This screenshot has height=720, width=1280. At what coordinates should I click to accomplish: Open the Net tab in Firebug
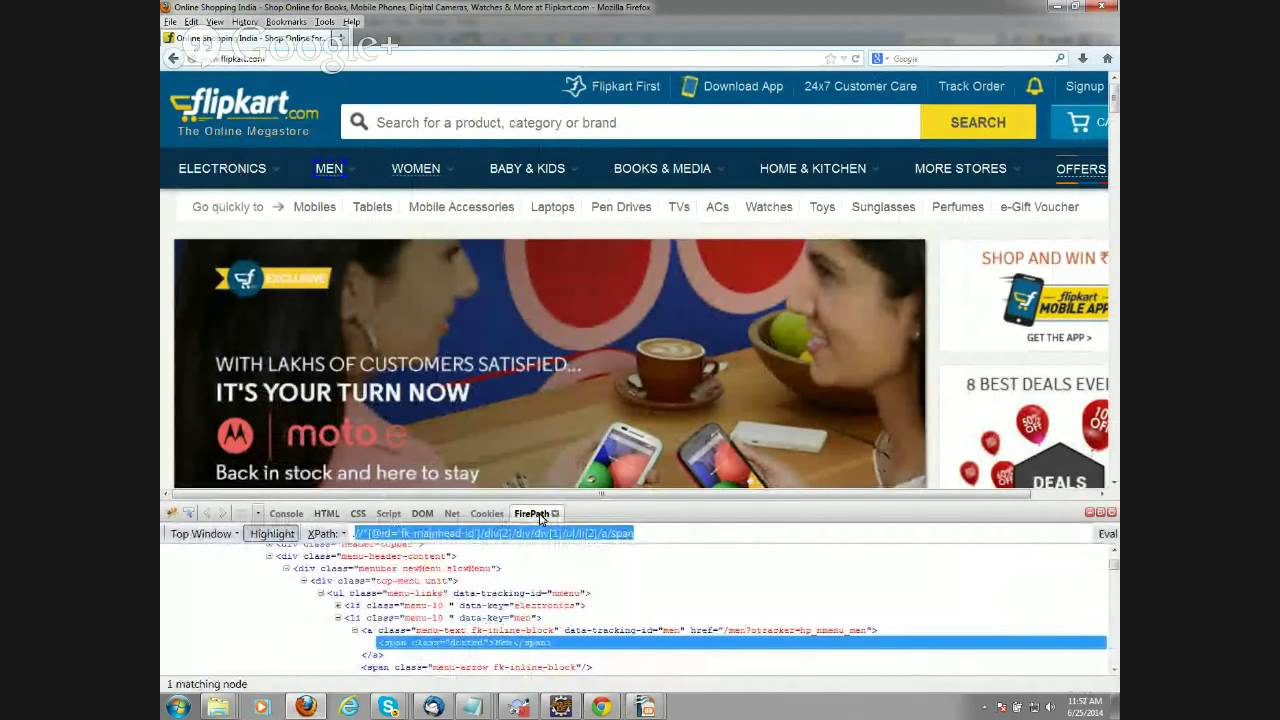coord(452,514)
